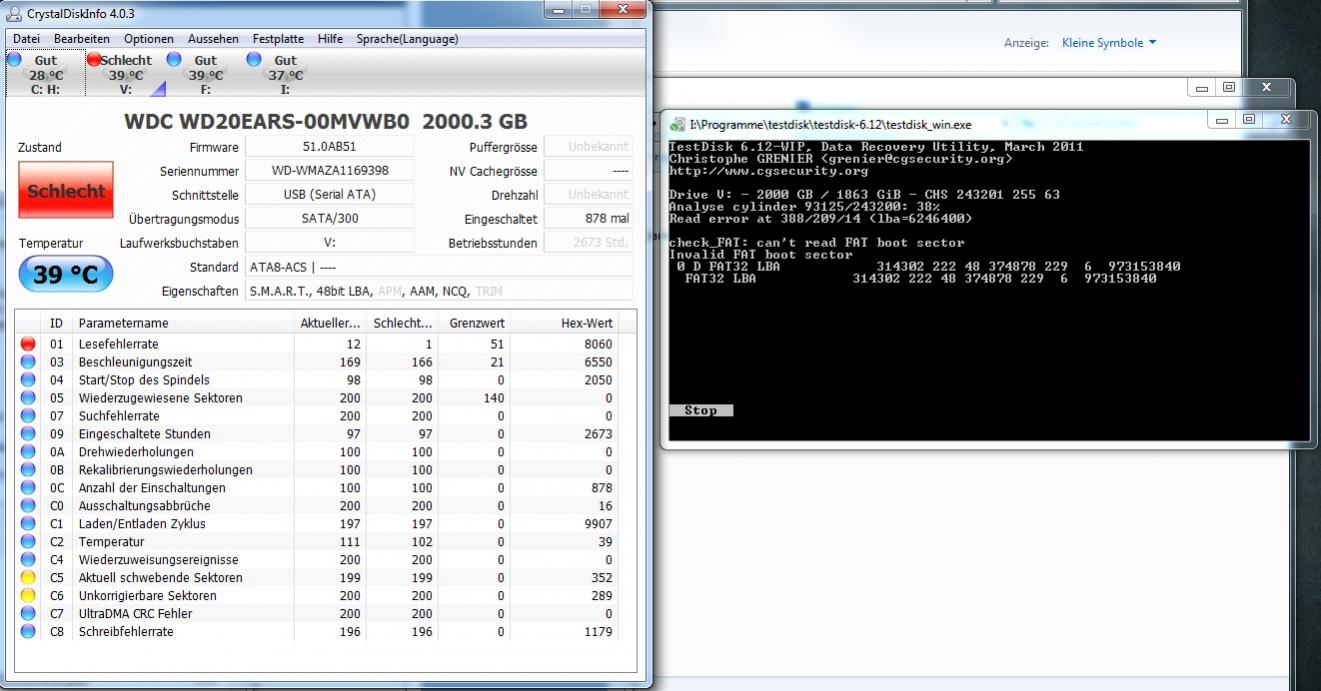Click the yellow icon for Unkorrigierbare Sektoren
This screenshot has height=691, width=1321.
(x=28, y=596)
